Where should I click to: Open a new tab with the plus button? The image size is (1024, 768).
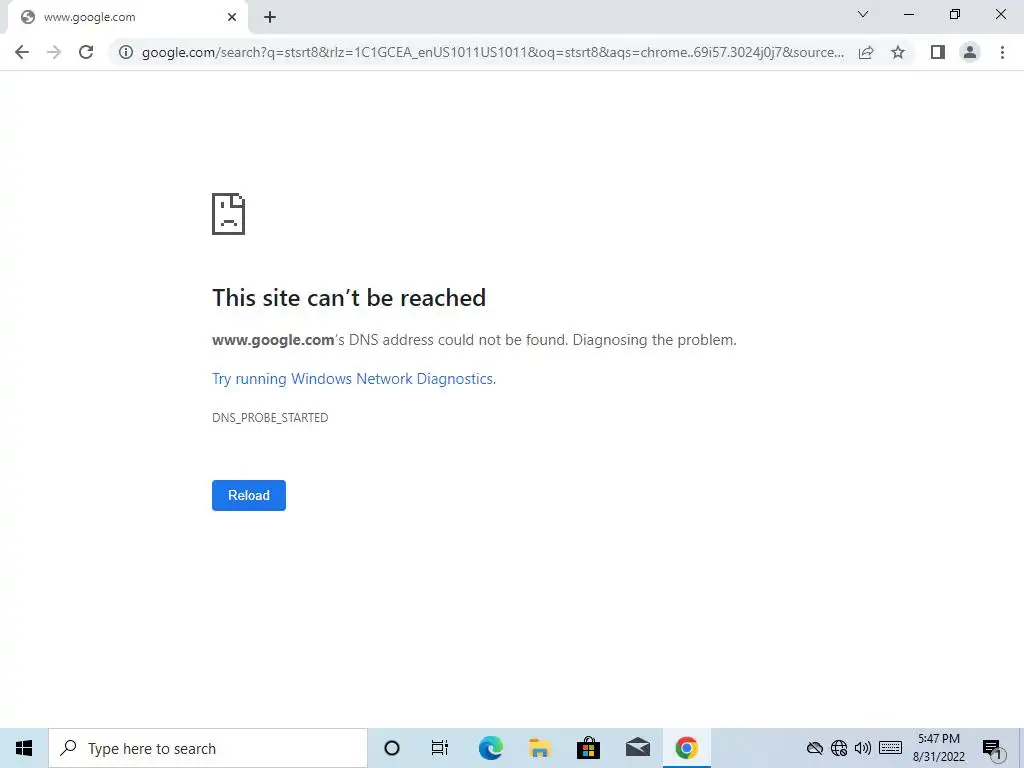pyautogui.click(x=270, y=17)
